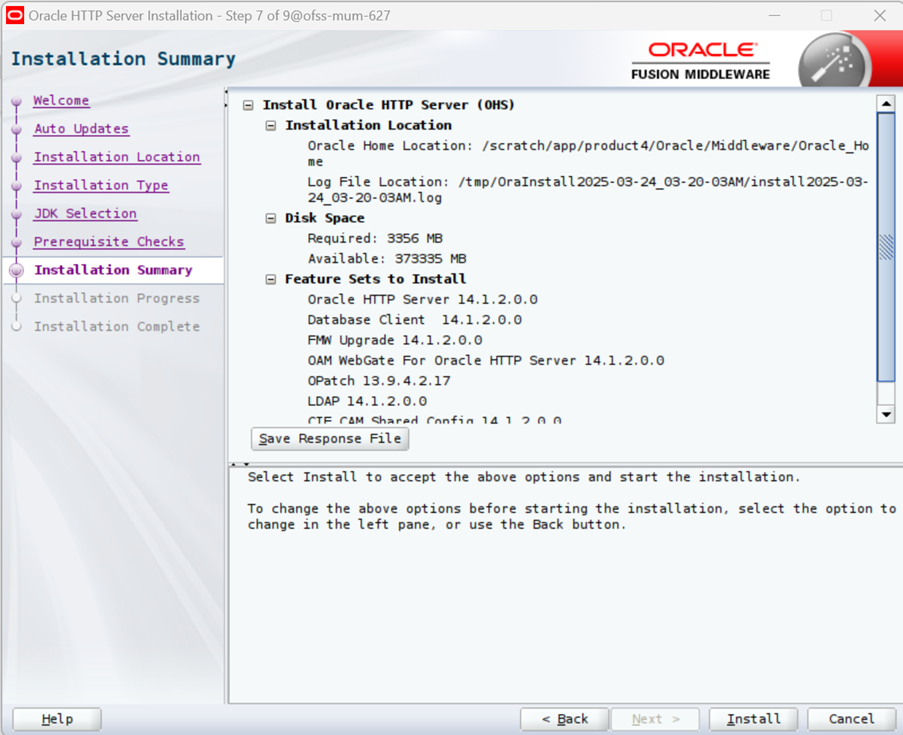The width and height of the screenshot is (903, 735).
Task: Collapse the Install Oracle HTTP Server (OHS) node
Action: [x=248, y=105]
